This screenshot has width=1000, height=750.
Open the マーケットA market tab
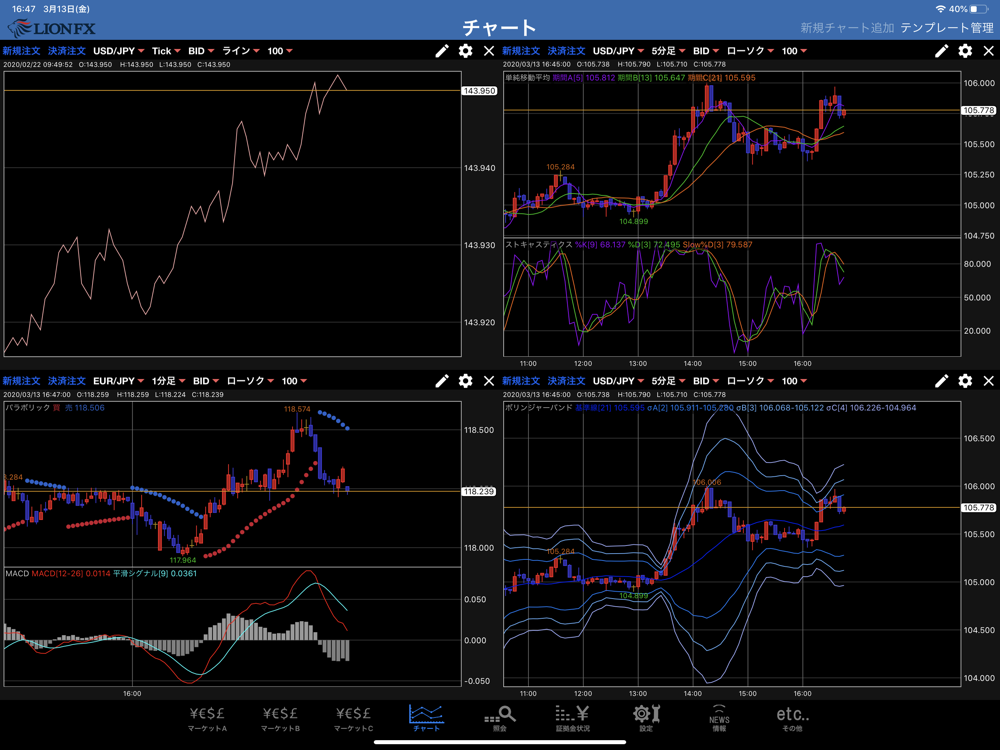[207, 718]
